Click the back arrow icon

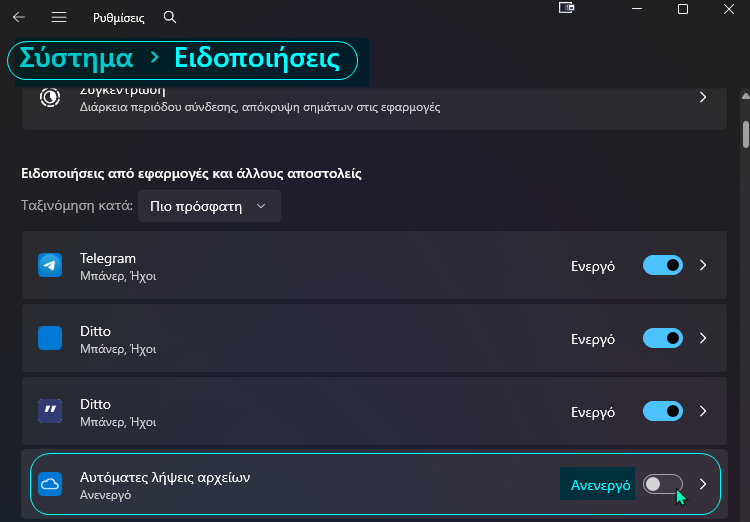(19, 17)
